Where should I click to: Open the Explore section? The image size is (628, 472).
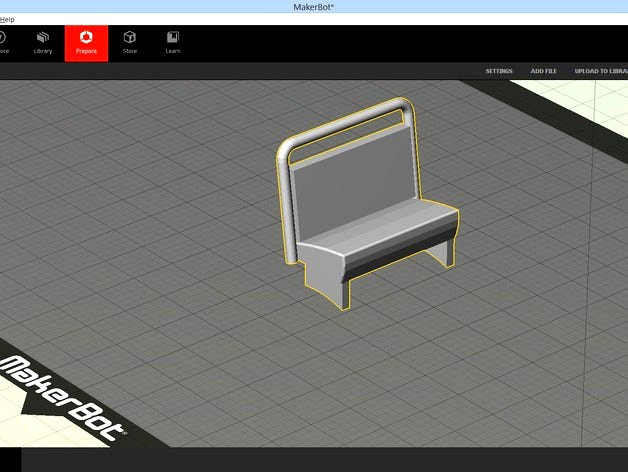click(x=4, y=43)
